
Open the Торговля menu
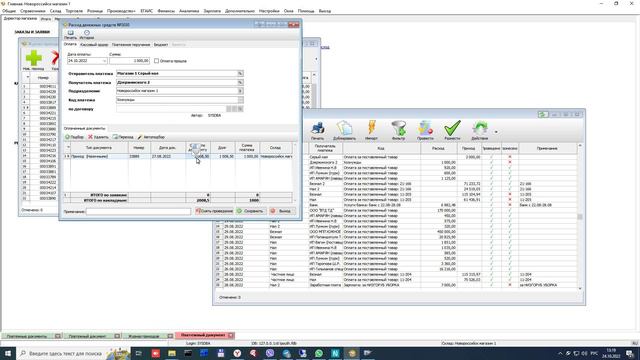[74, 11]
